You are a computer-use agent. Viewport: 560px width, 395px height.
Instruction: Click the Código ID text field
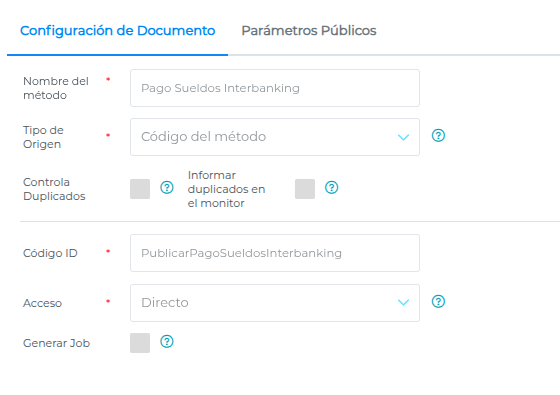click(x=275, y=253)
